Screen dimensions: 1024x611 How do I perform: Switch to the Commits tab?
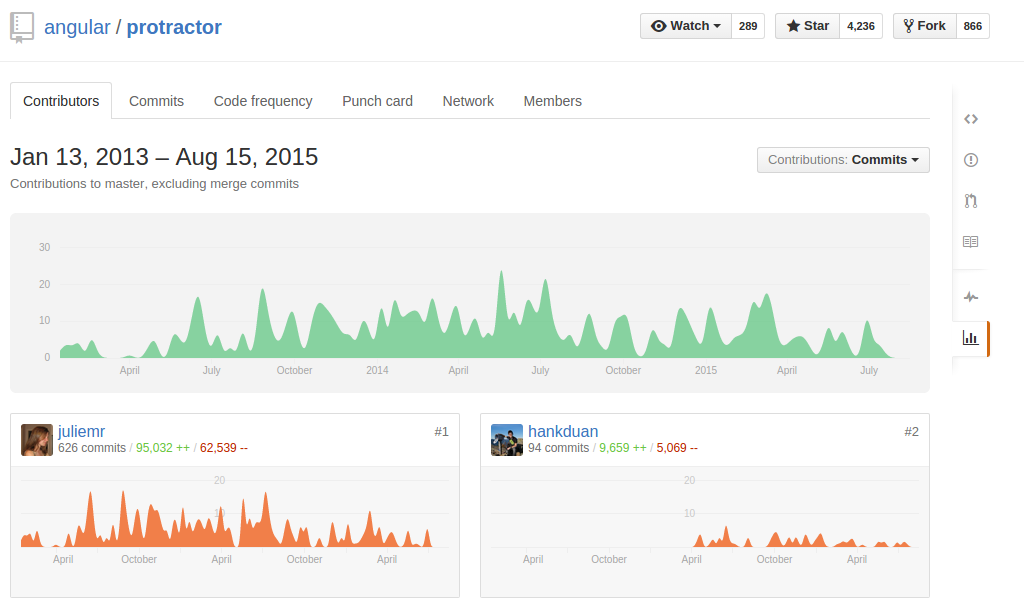156,101
